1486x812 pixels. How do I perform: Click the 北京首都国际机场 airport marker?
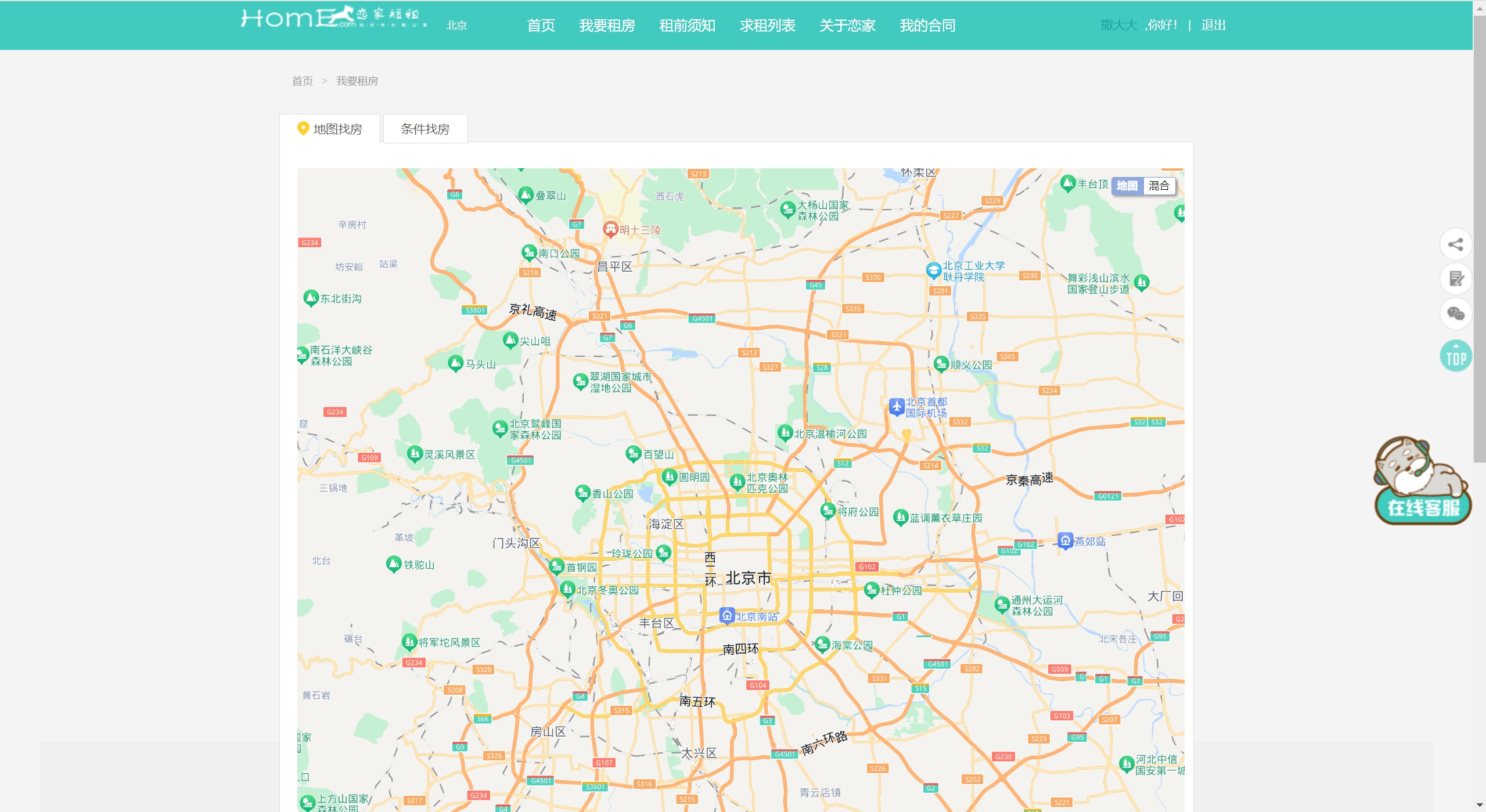click(896, 406)
